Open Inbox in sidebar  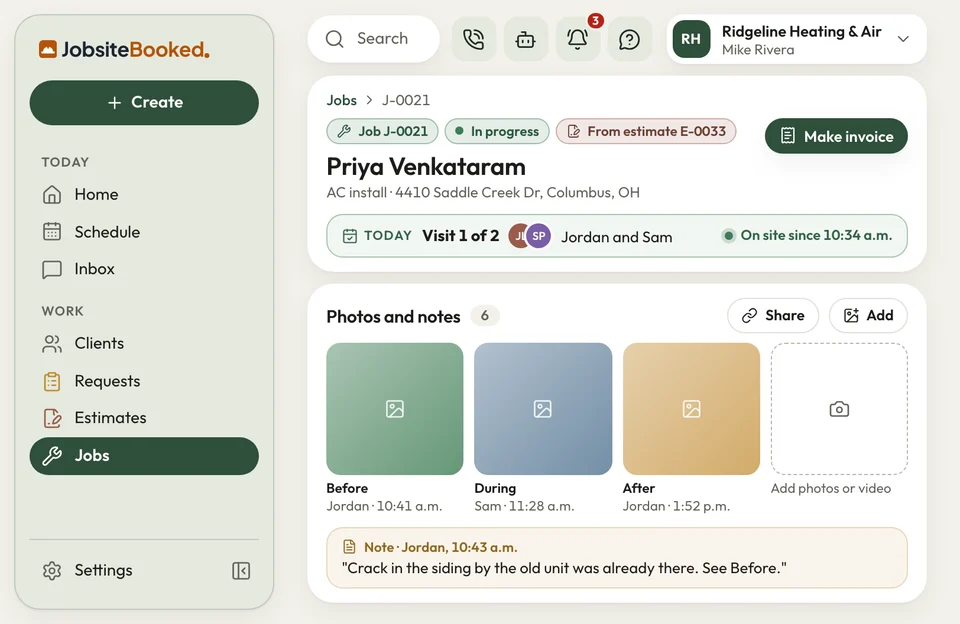pos(144,269)
